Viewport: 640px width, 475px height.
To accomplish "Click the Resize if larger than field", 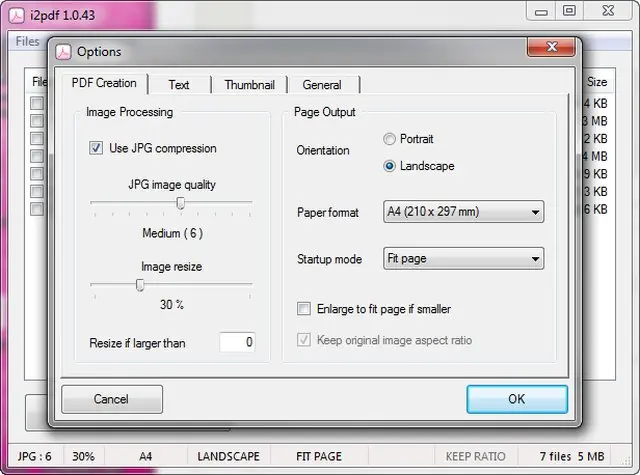I will (x=237, y=343).
